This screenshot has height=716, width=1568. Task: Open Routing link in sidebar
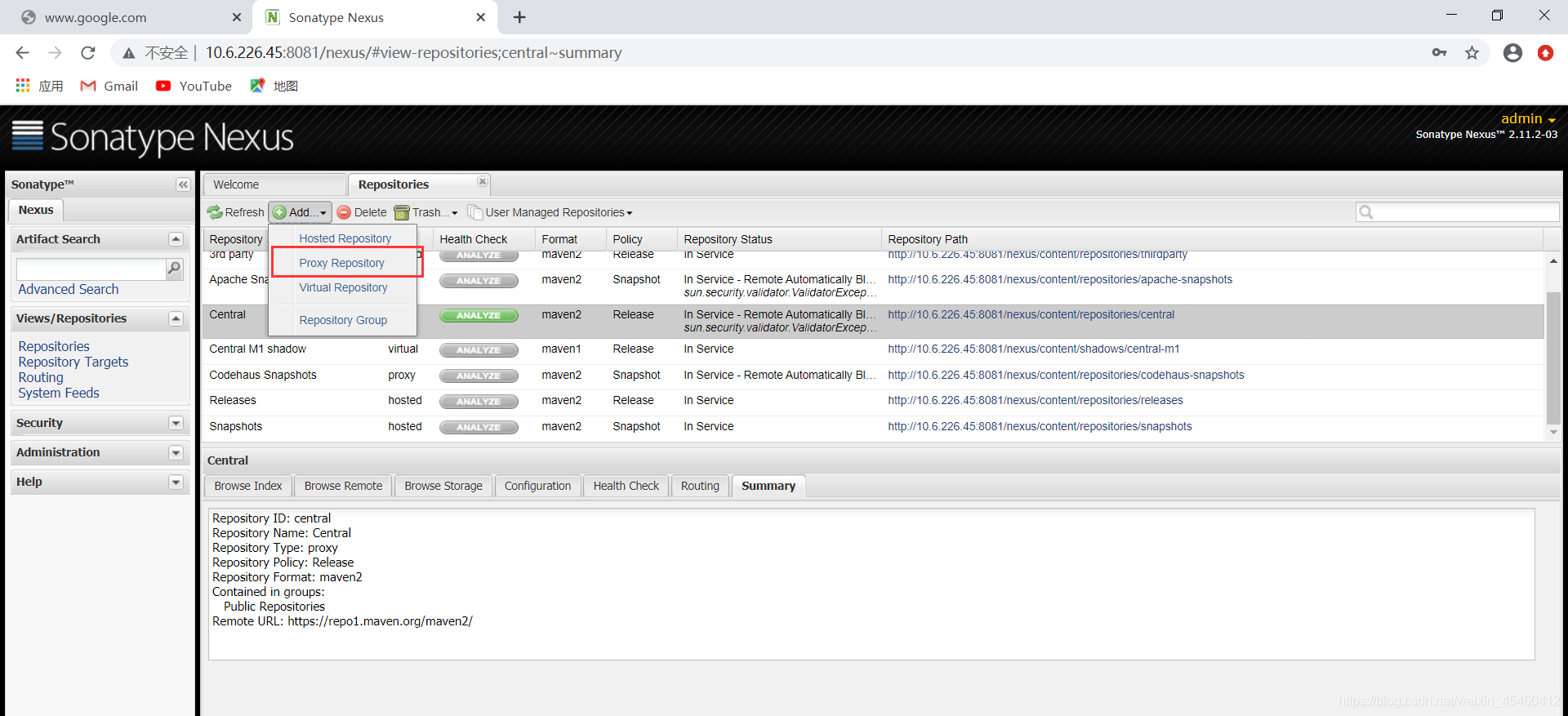[41, 377]
